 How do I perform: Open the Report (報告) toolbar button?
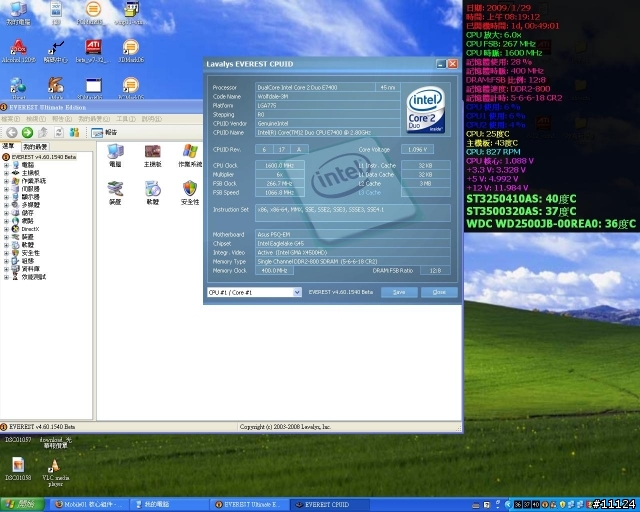point(104,132)
